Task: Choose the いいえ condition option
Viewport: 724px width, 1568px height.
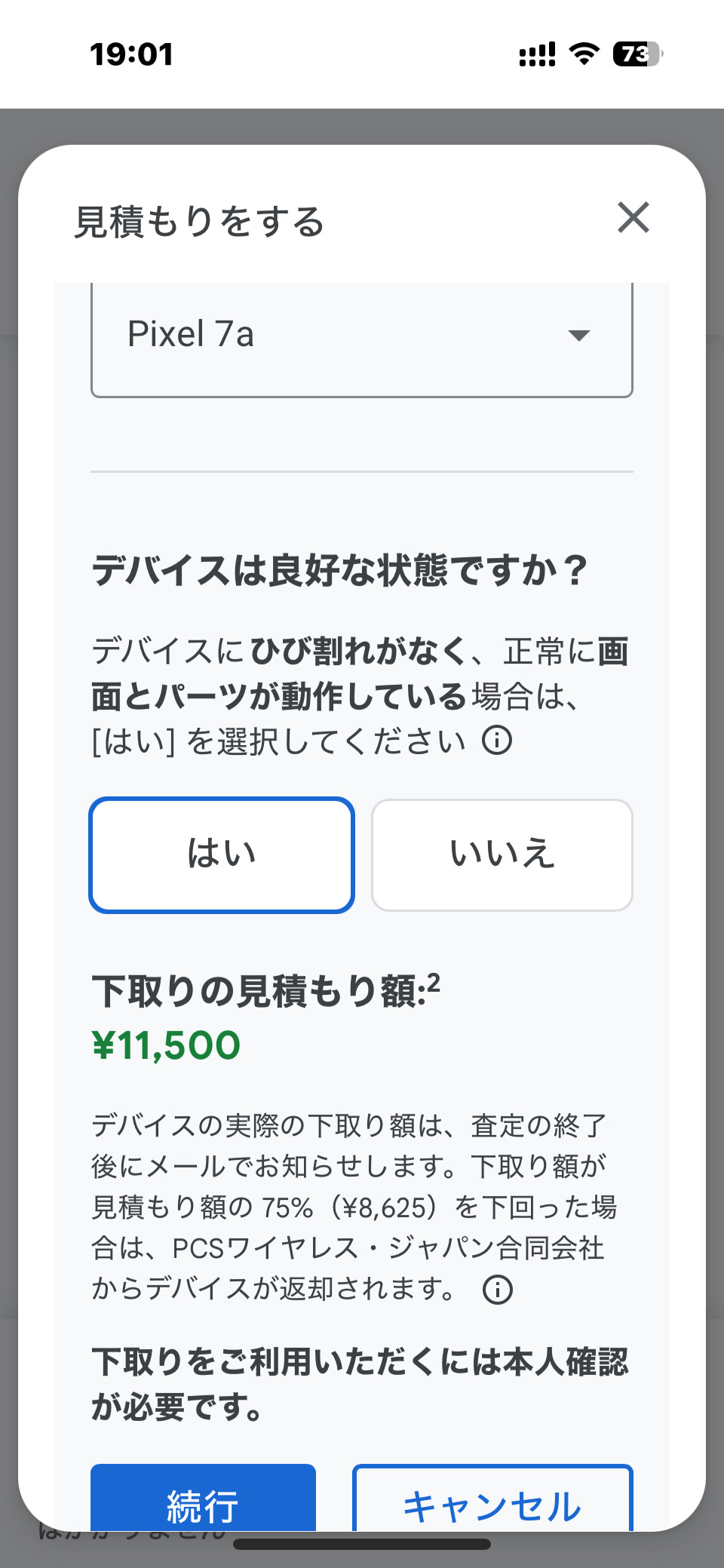Action: click(502, 855)
